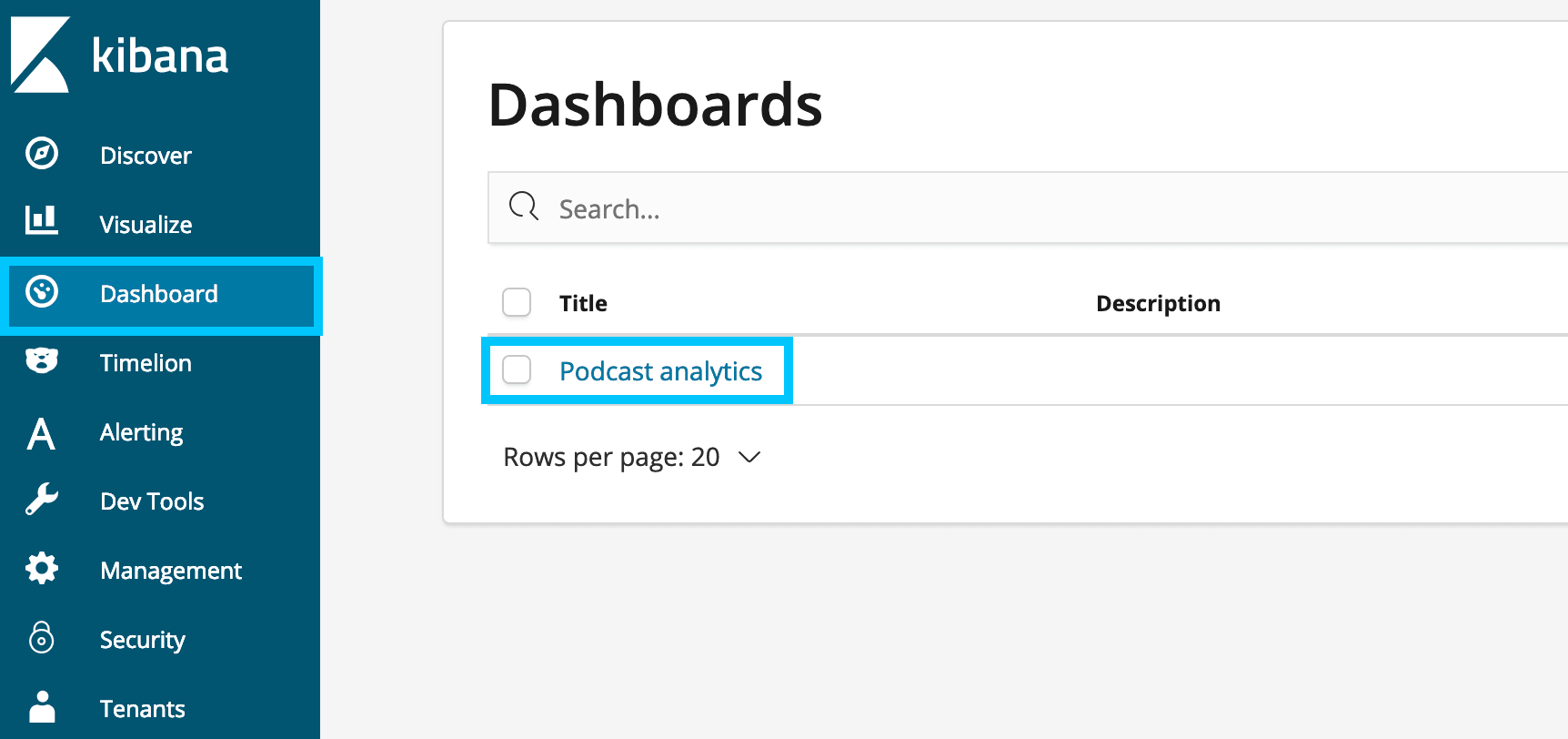This screenshot has width=1568, height=739.
Task: Click the Management gear icon
Action: [42, 568]
